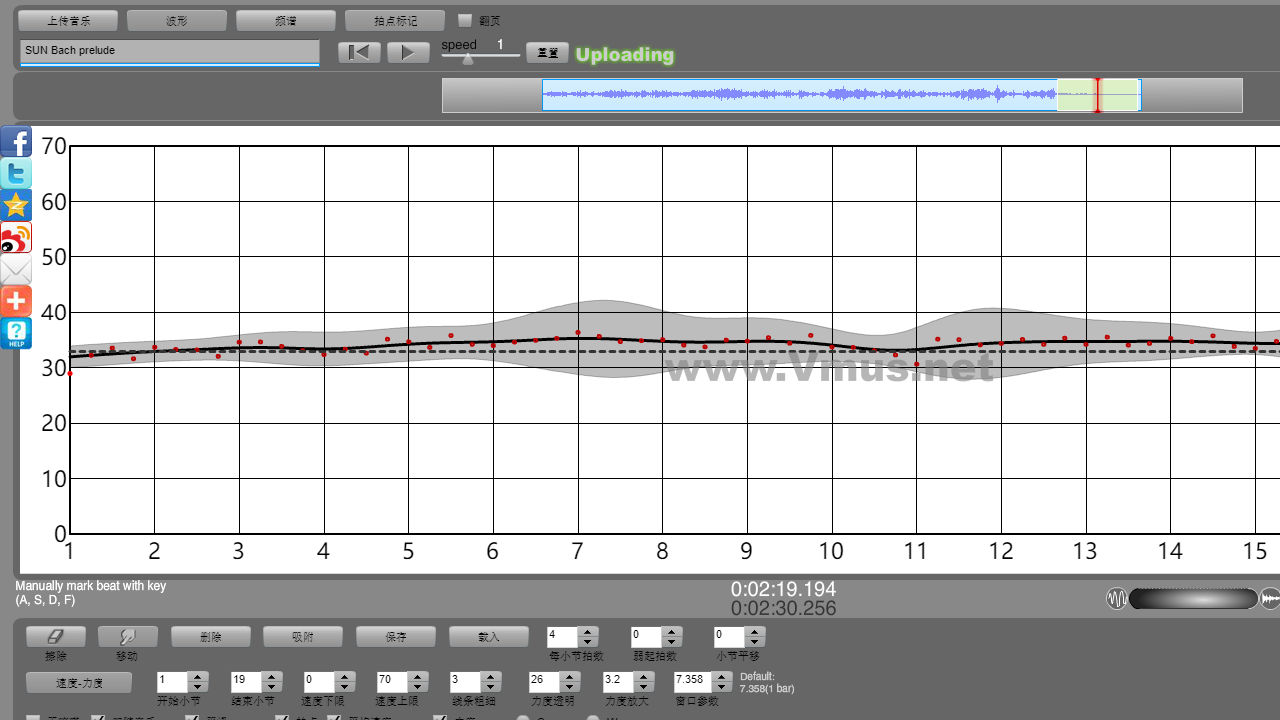1280x720 pixels.
Task: Share via the Twitter sidebar icon
Action: [x=16, y=174]
